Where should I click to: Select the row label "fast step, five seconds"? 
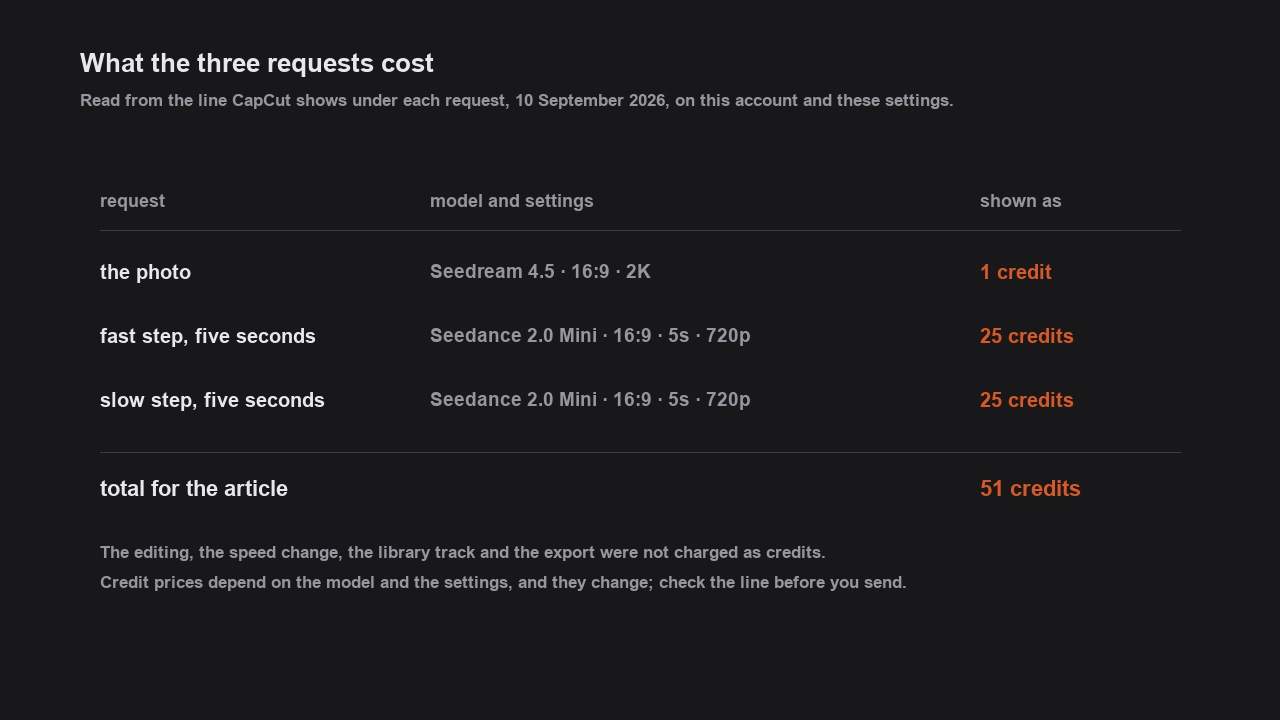pyautogui.click(x=207, y=337)
